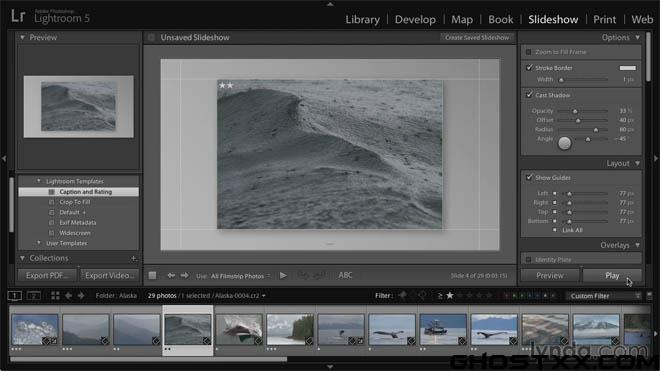The height and width of the screenshot is (371, 660).
Task: Open the Web module
Action: click(642, 19)
